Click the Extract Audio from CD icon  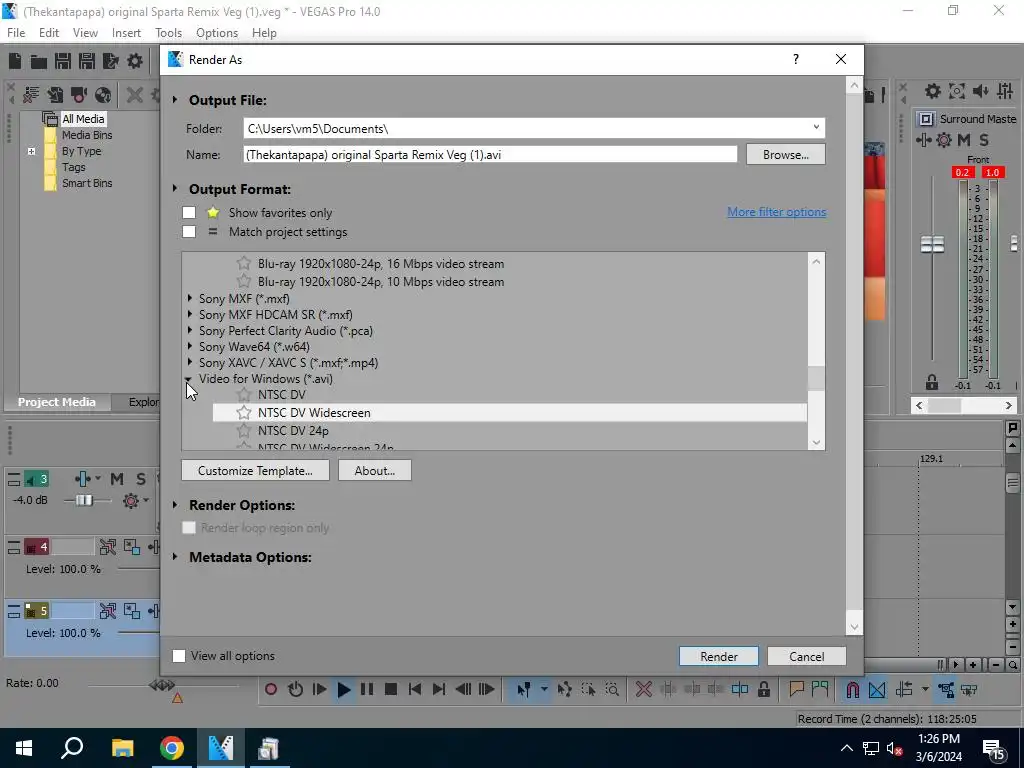[103, 95]
